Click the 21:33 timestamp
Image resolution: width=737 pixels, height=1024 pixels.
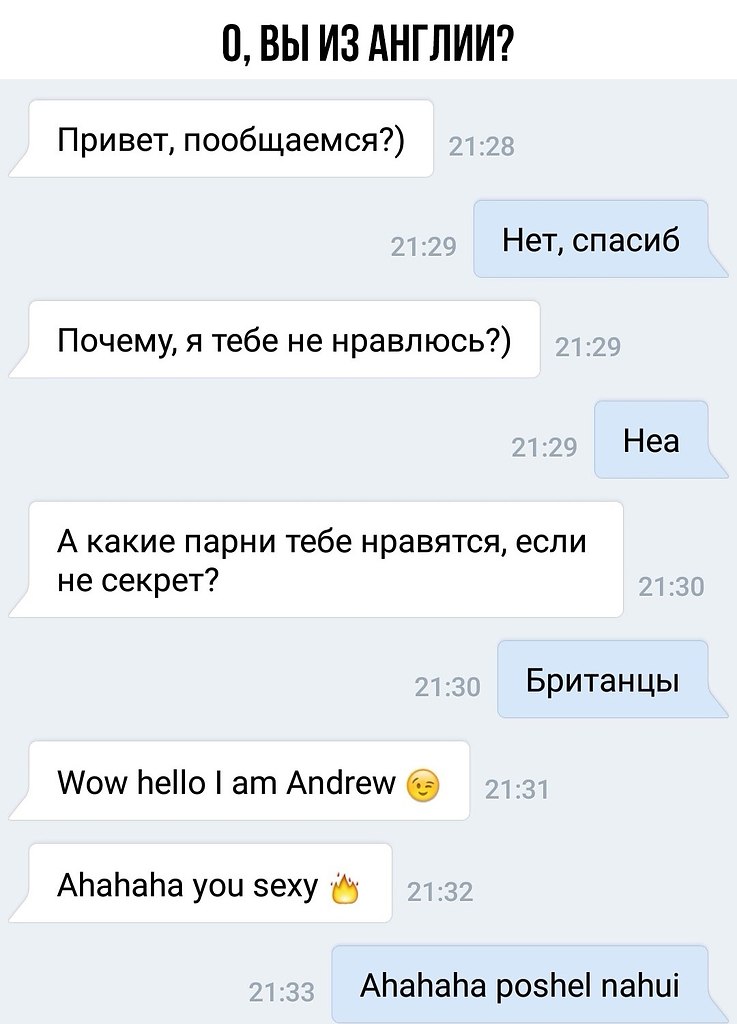coord(281,993)
